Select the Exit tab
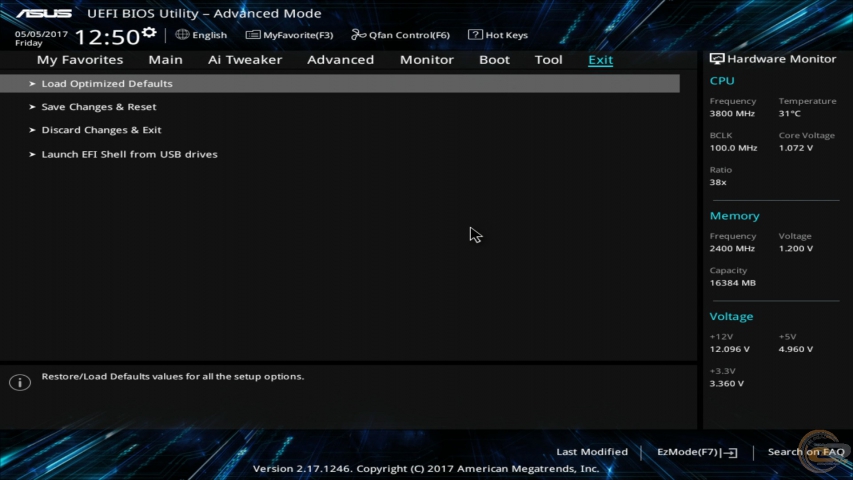The width and height of the screenshot is (853, 480). pyautogui.click(x=601, y=60)
